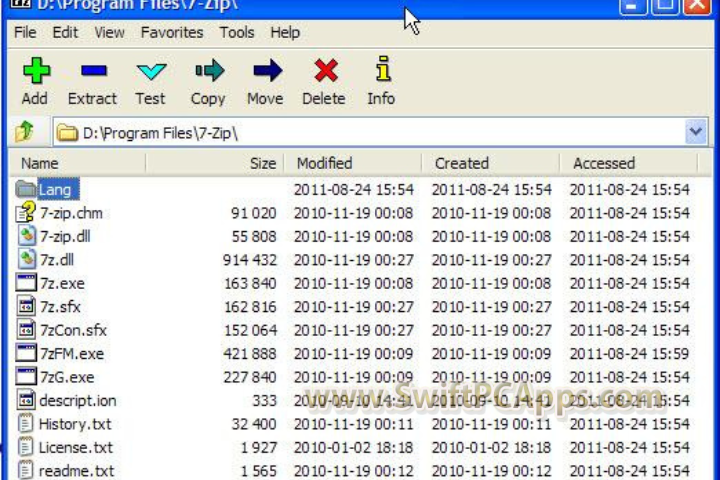The height and width of the screenshot is (480, 720).
Task: Click the 7z.sfx file icon
Action: click(26, 306)
